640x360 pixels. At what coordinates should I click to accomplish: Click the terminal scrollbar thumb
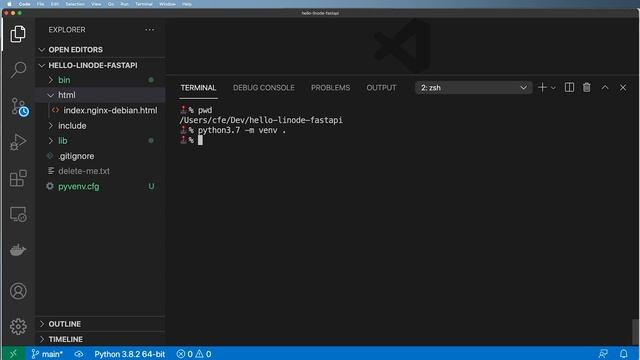[x=635, y=331]
